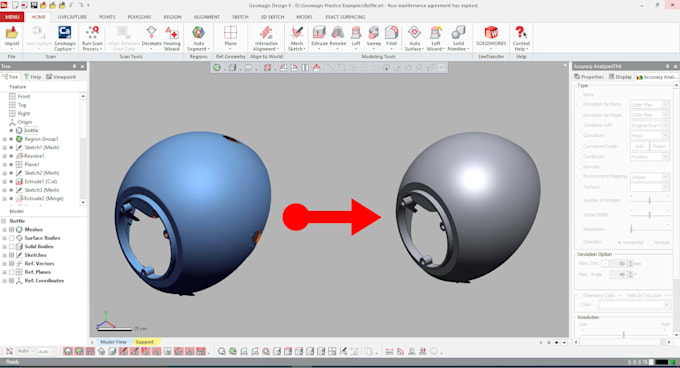Toggle Surface Bodies visibility checkbox

click(12, 238)
